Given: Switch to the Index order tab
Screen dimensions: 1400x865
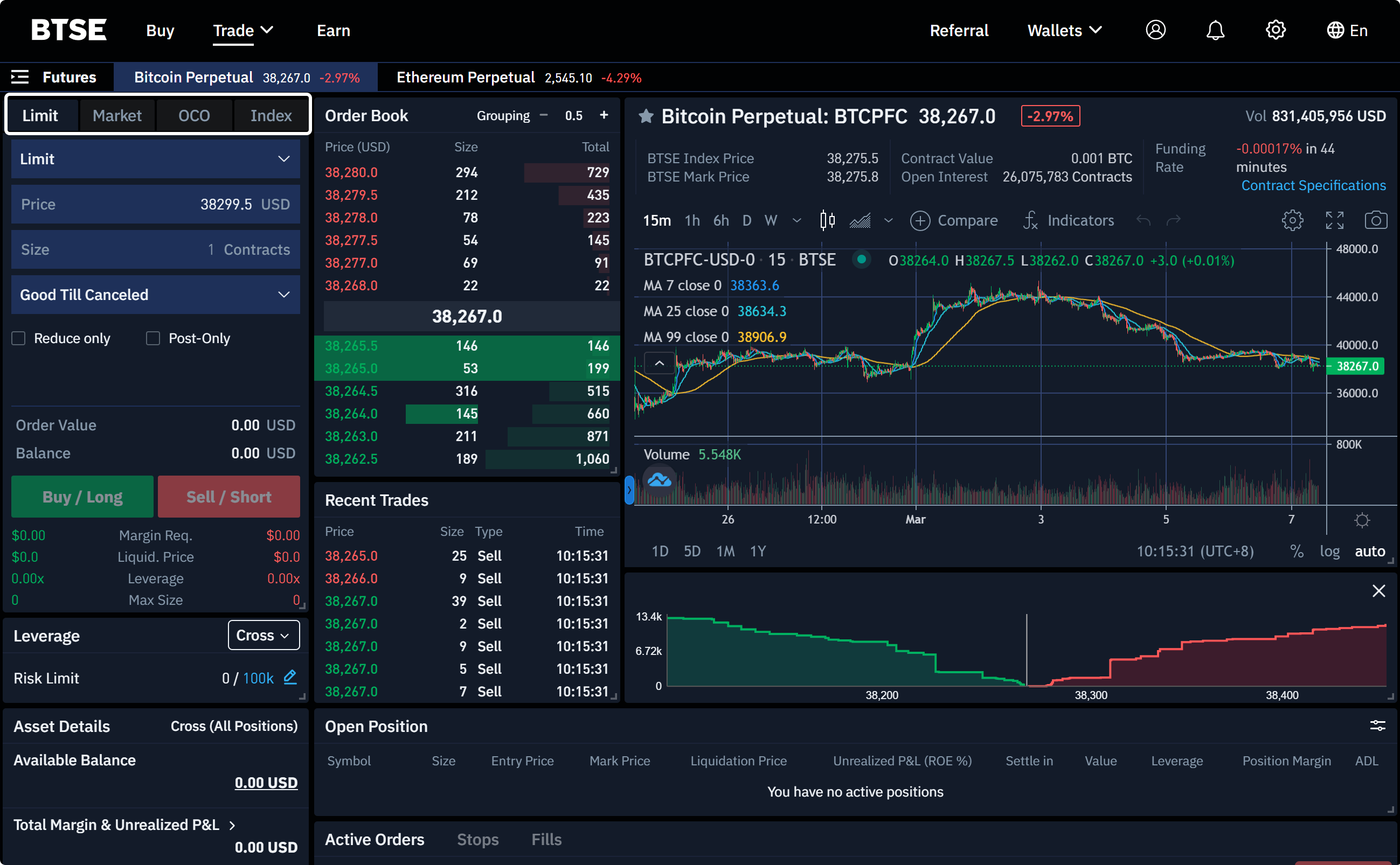Looking at the screenshot, I should [271, 116].
